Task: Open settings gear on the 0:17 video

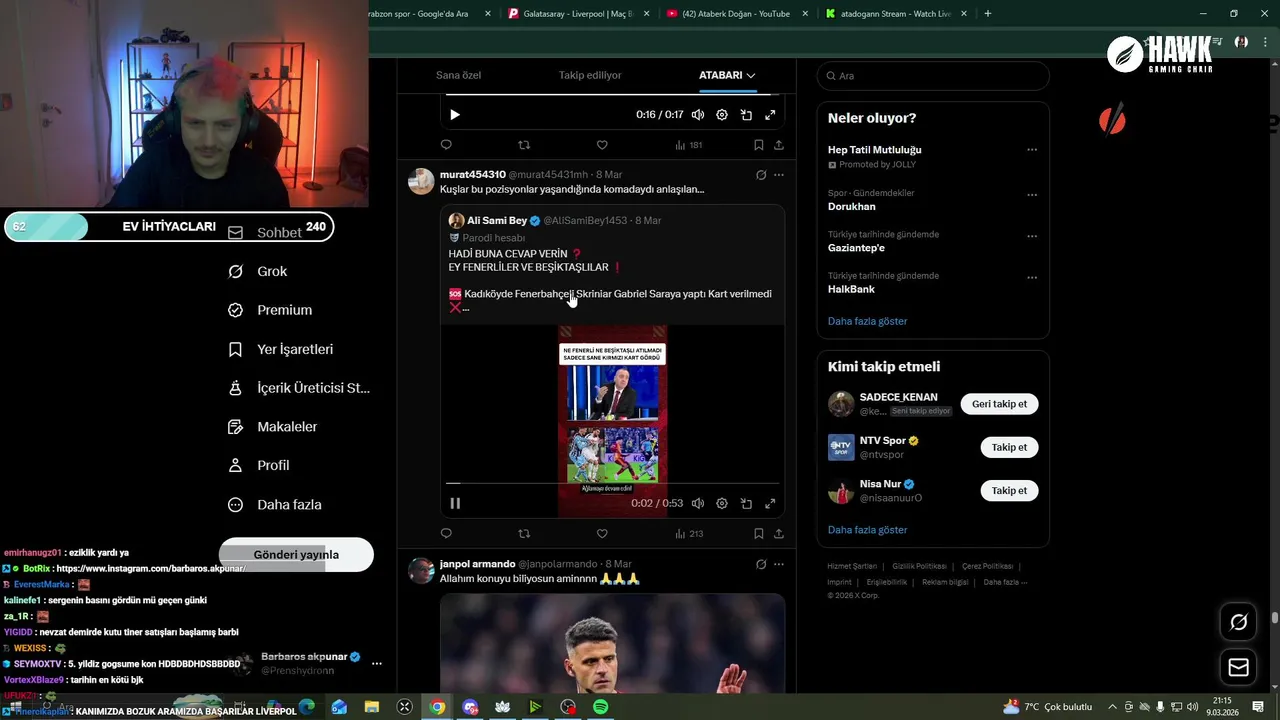Action: [x=722, y=115]
